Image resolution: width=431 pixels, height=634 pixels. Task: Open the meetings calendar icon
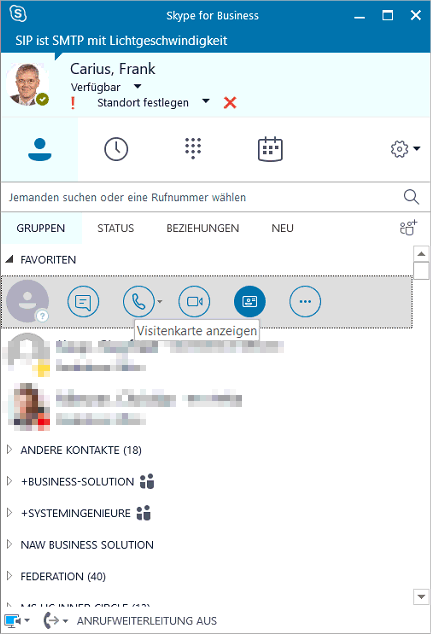[x=270, y=149]
